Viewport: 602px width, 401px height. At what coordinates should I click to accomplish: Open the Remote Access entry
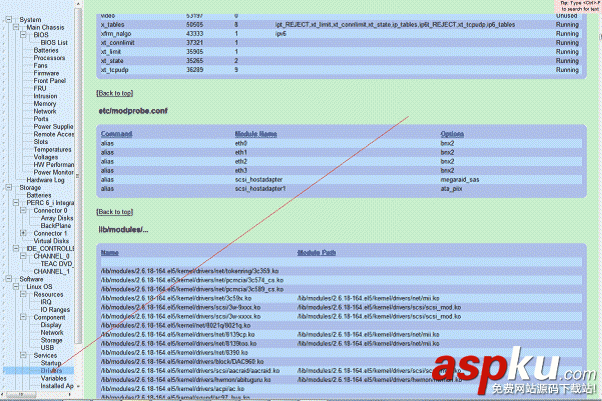tap(53, 134)
